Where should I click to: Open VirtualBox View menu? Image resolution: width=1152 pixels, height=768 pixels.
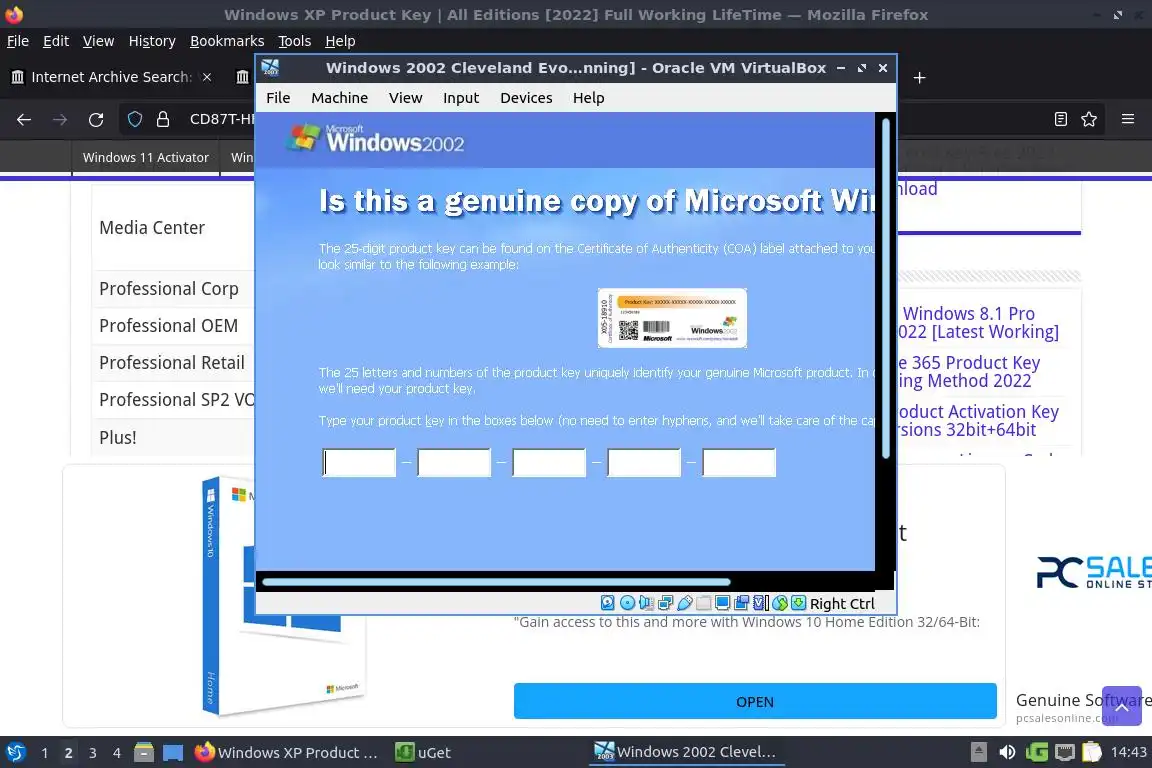[x=406, y=98]
